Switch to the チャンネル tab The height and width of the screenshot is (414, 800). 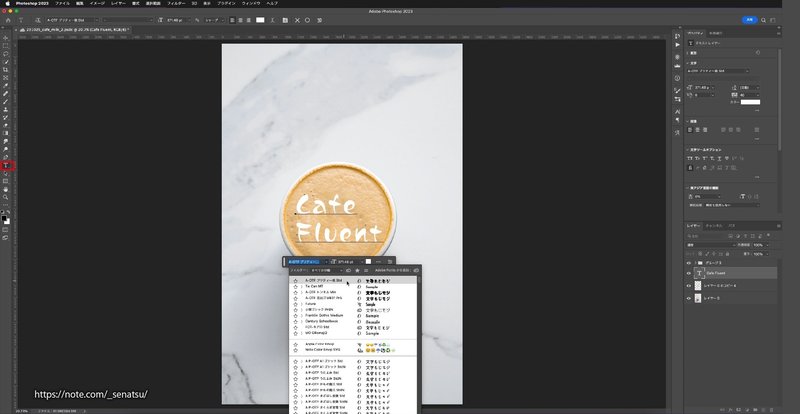pos(714,226)
